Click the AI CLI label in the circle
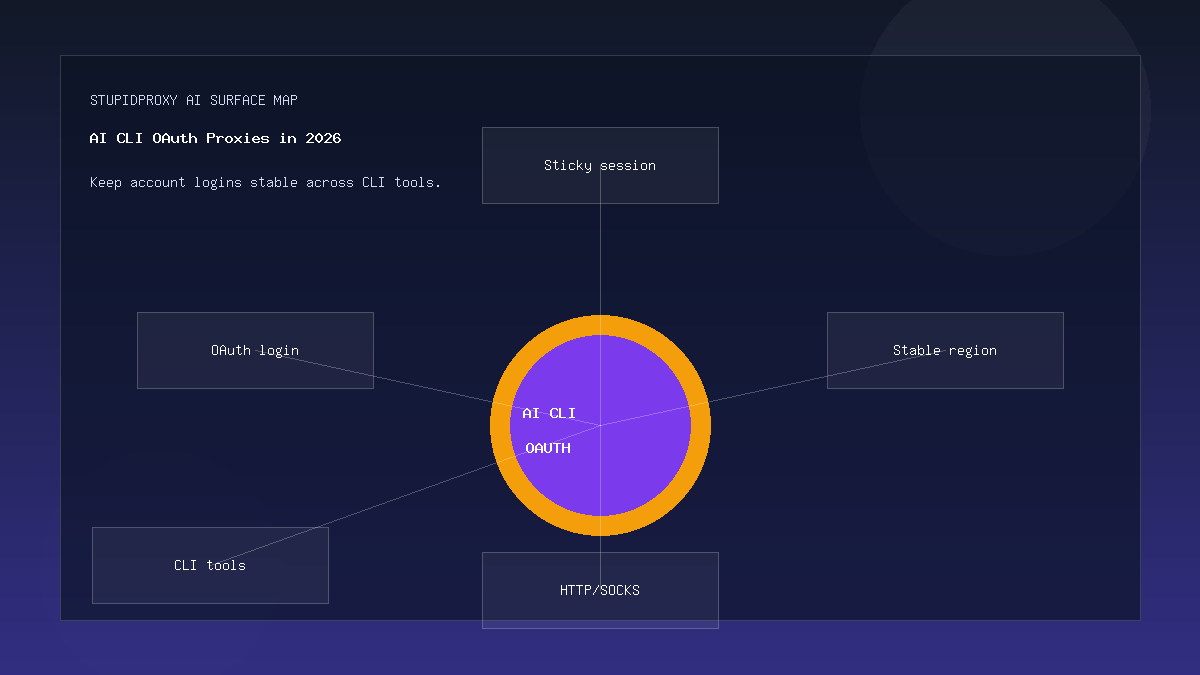Viewport: 1200px width, 675px height. coord(549,413)
